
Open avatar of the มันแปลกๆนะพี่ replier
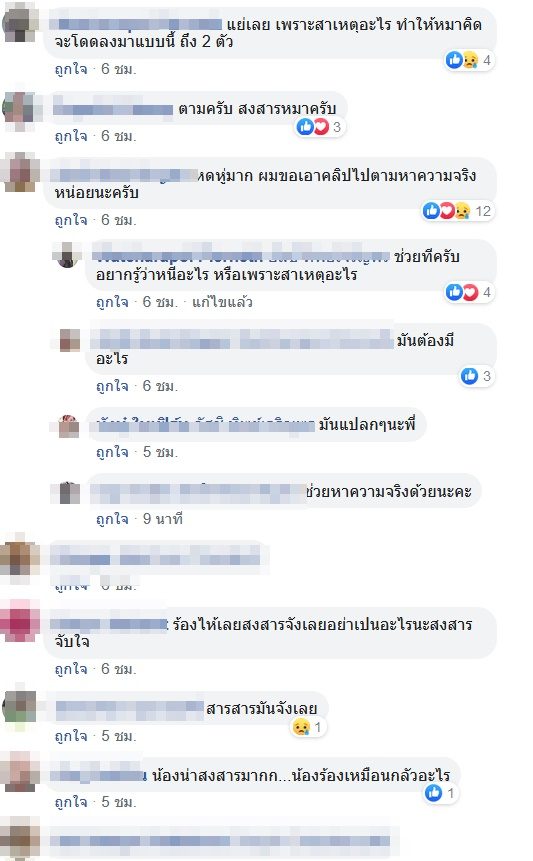point(69,426)
